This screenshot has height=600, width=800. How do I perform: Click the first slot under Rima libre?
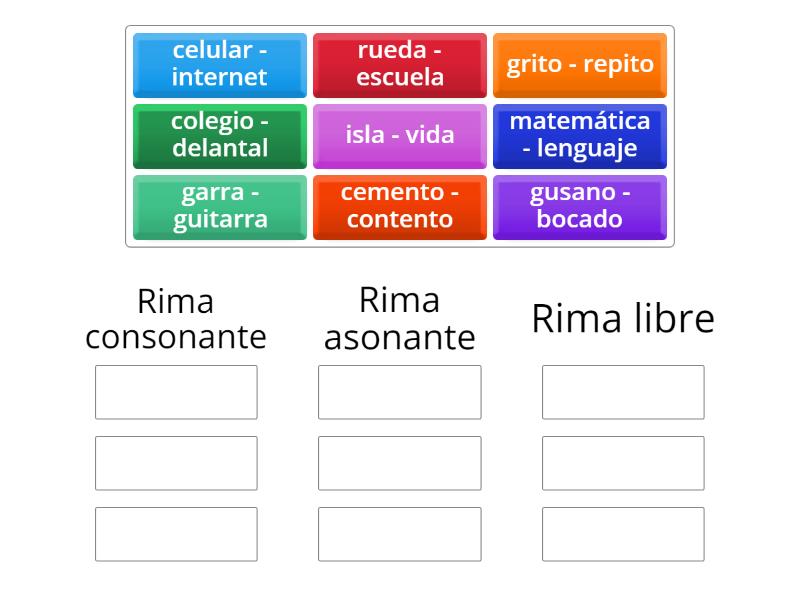pyautogui.click(x=622, y=392)
